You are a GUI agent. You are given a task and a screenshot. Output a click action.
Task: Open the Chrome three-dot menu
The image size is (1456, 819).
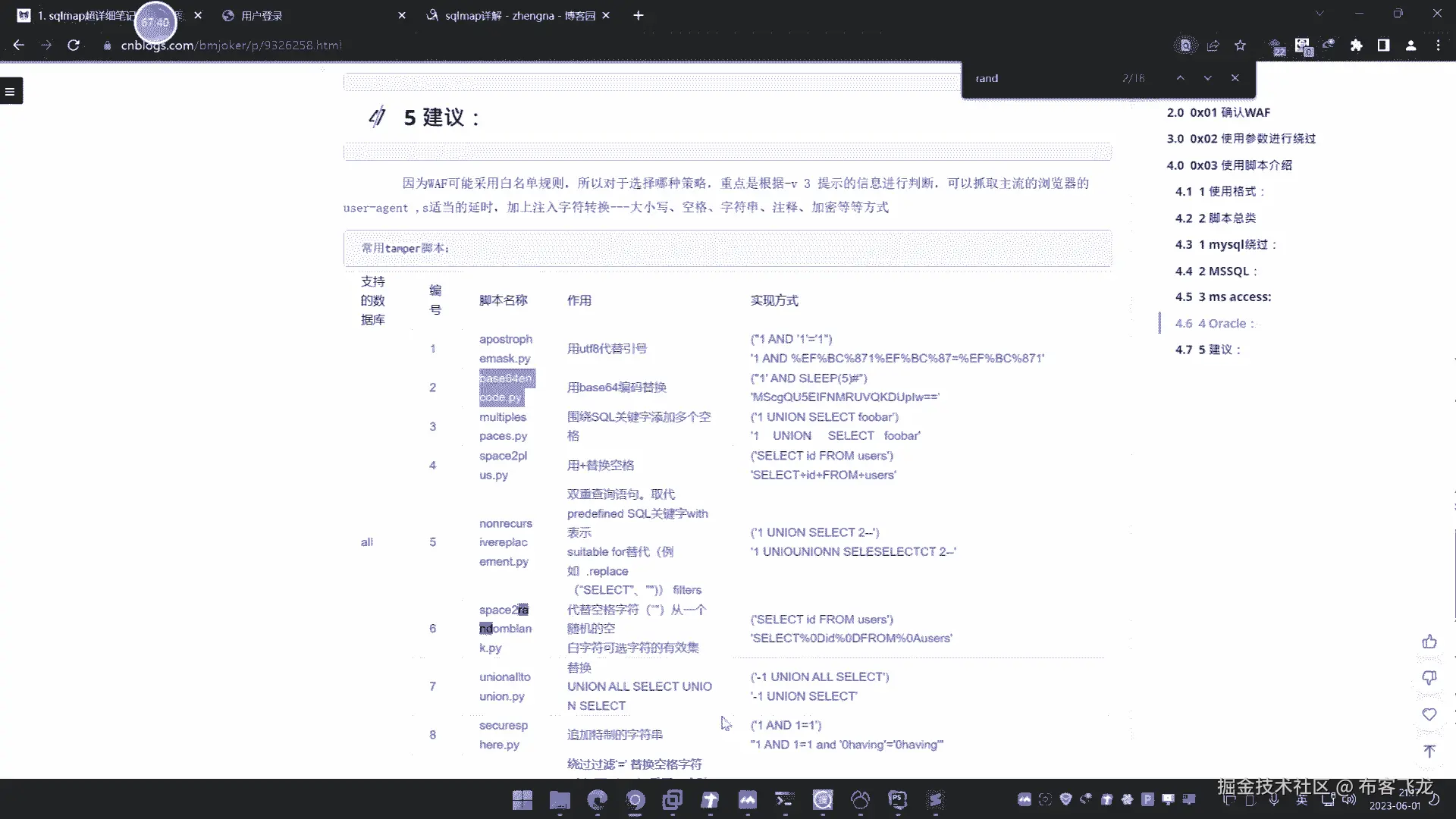tap(1438, 45)
